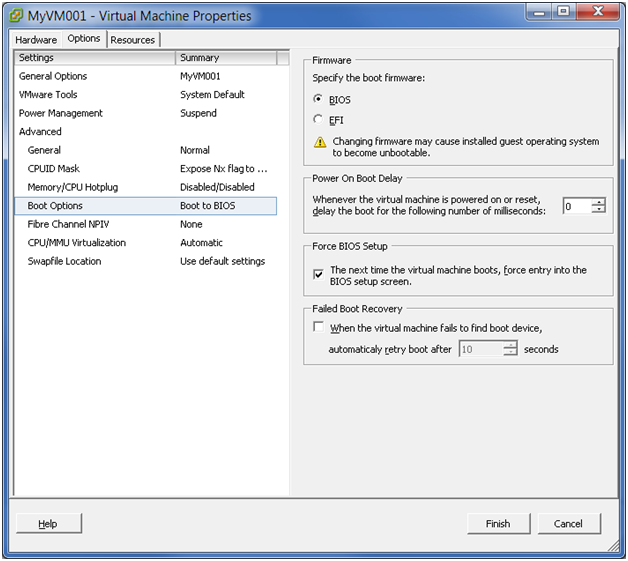The image size is (628, 561).
Task: Select the EFI firmware radio button
Action: point(319,119)
